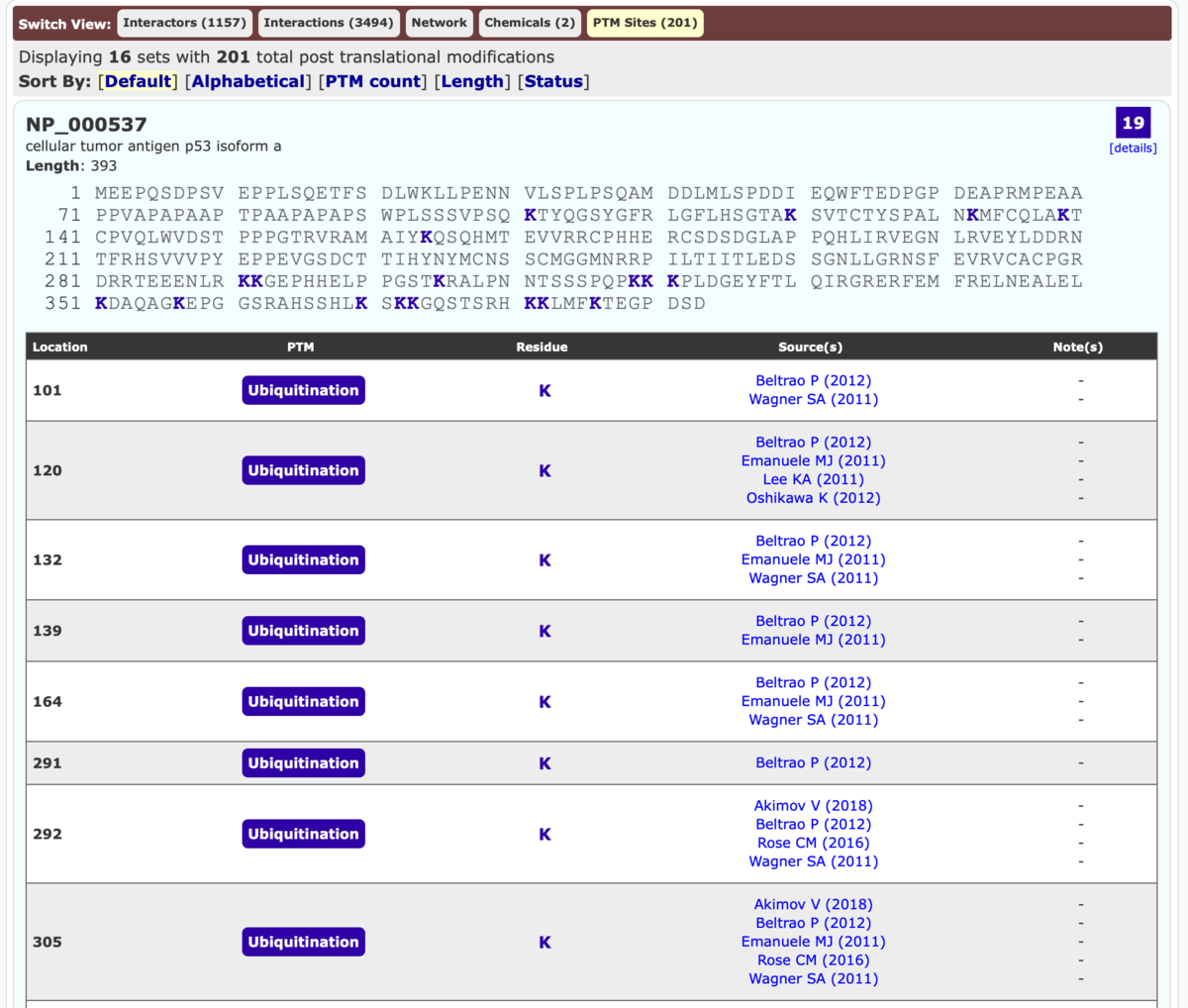Open Akimov V (2018) source for location 292

click(x=814, y=805)
